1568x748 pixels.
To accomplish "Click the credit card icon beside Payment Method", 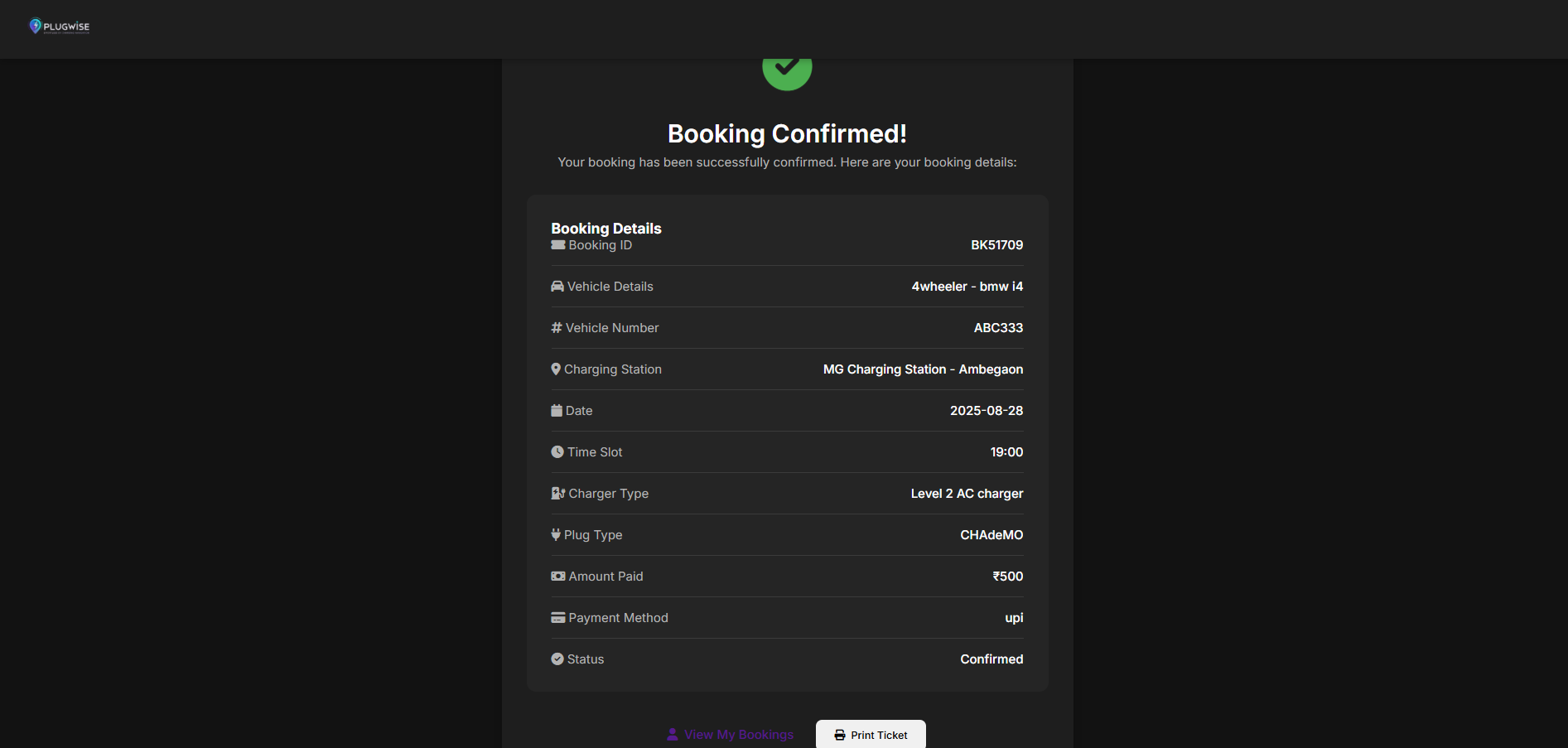I will tap(558, 618).
